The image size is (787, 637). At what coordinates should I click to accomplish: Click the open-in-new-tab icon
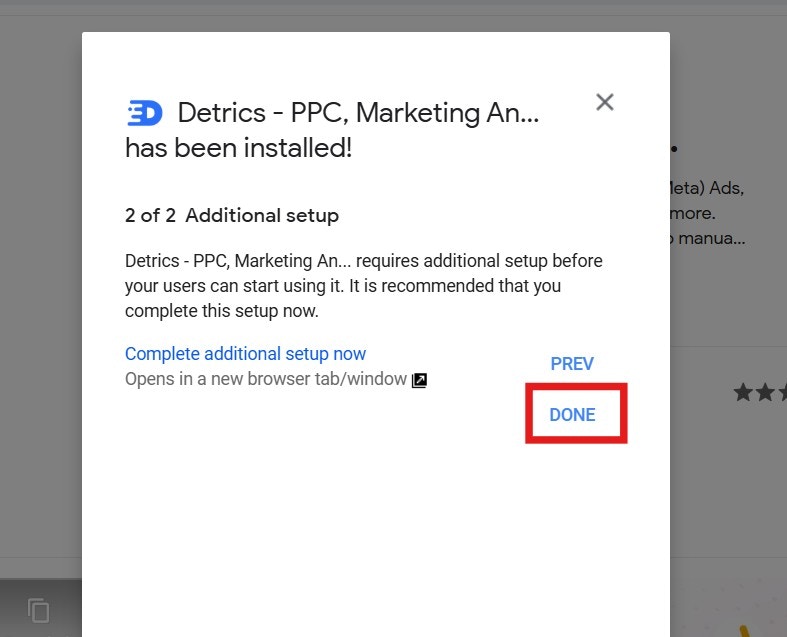pyautogui.click(x=420, y=380)
